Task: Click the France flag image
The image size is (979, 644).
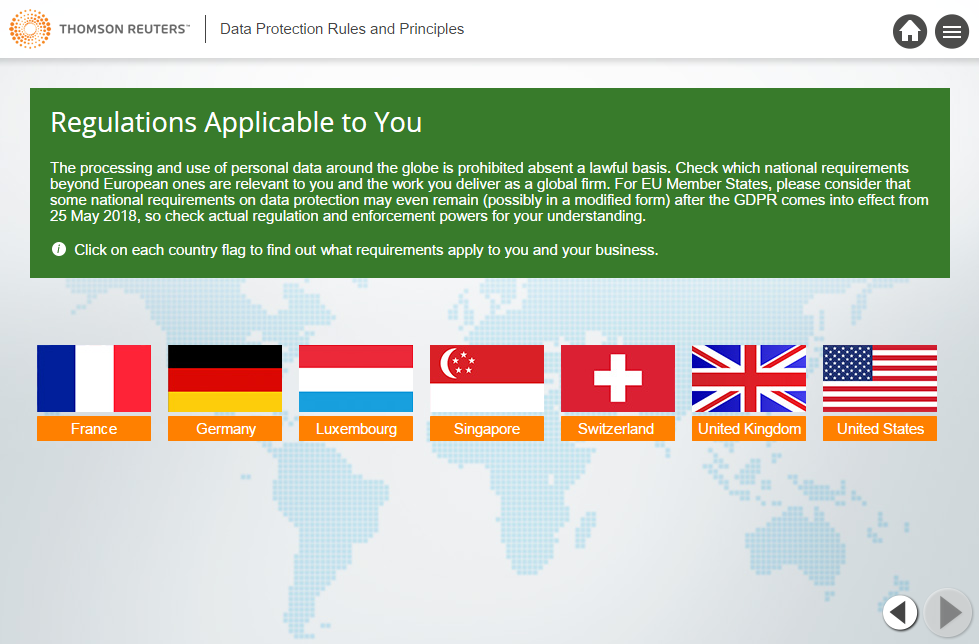Action: click(x=94, y=378)
